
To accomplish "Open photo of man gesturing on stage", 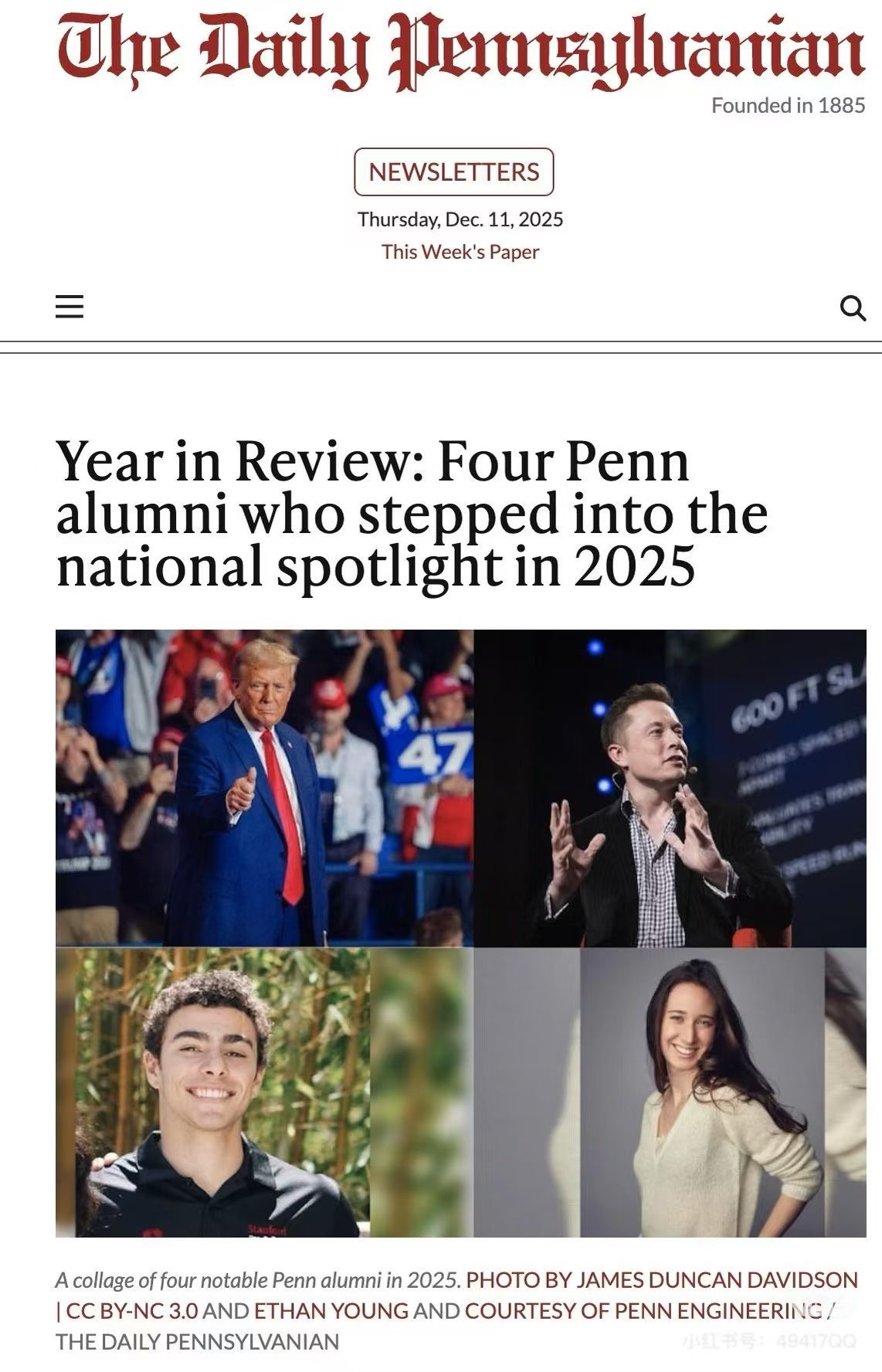I will pyautogui.click(x=669, y=788).
